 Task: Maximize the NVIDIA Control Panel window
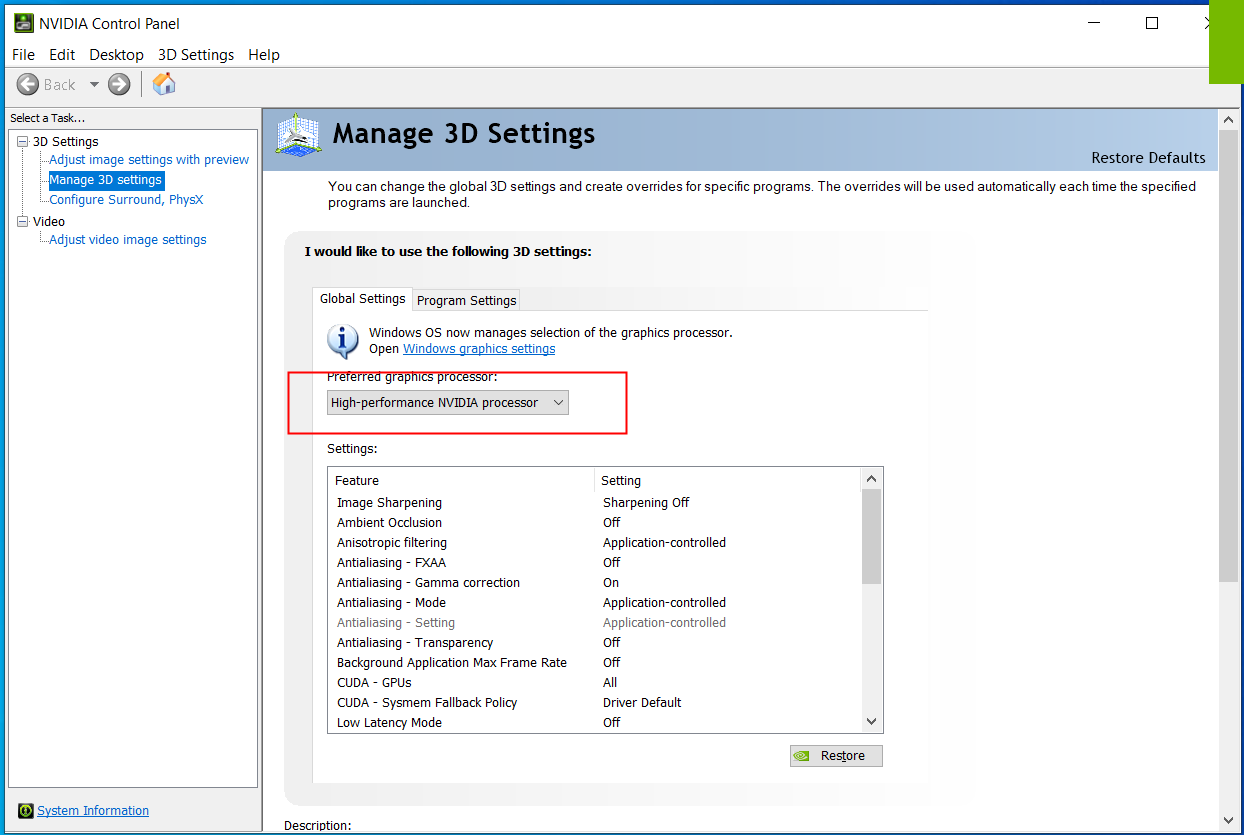point(1152,23)
